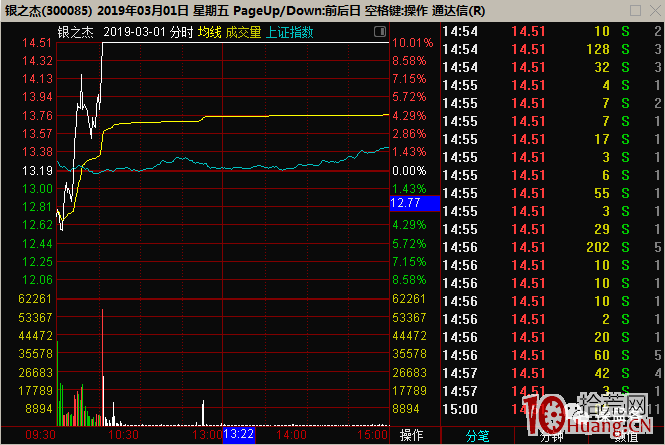This screenshot has height=445, width=665.
Task: Select the 14:55 tick with volume 17
Action: point(551,139)
